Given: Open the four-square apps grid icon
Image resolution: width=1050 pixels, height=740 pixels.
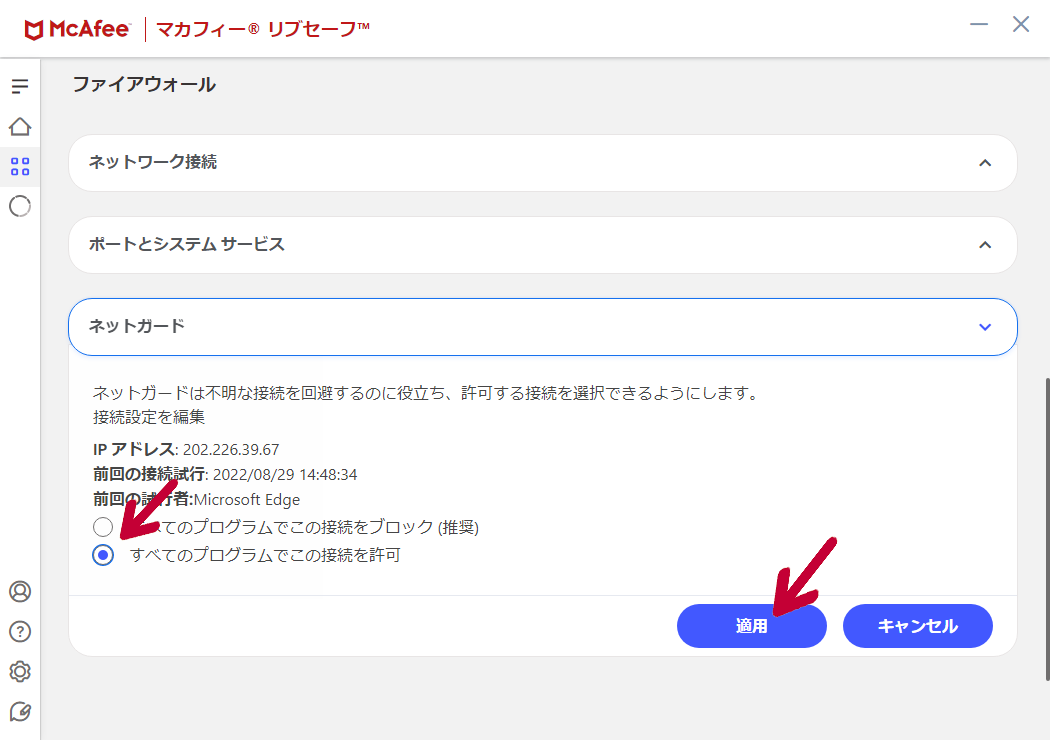Looking at the screenshot, I should coord(20,166).
